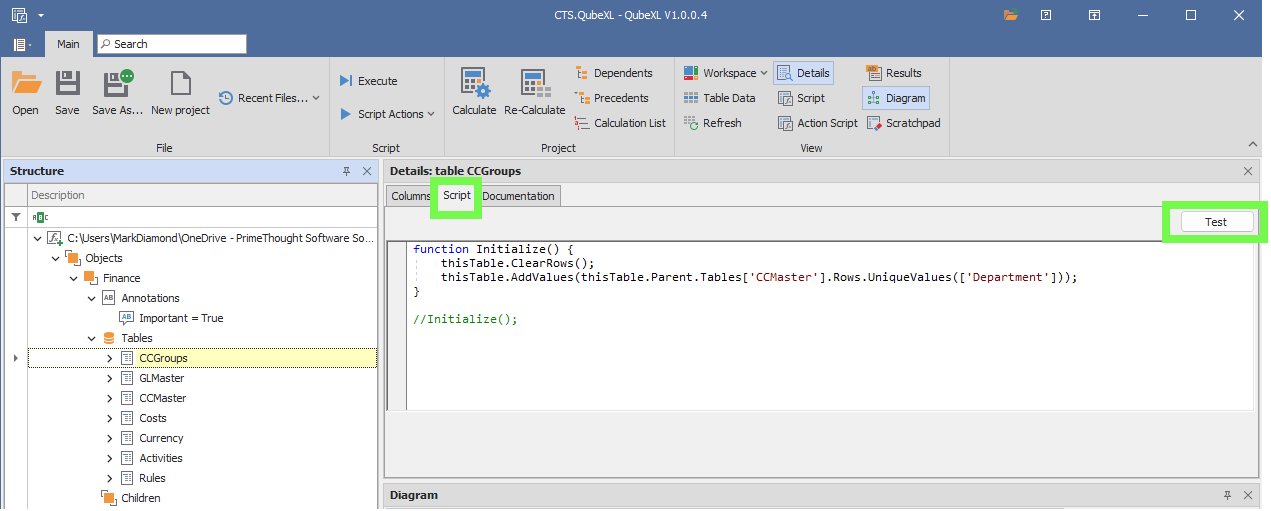Click the Calculate icon in Project group

tap(473, 92)
